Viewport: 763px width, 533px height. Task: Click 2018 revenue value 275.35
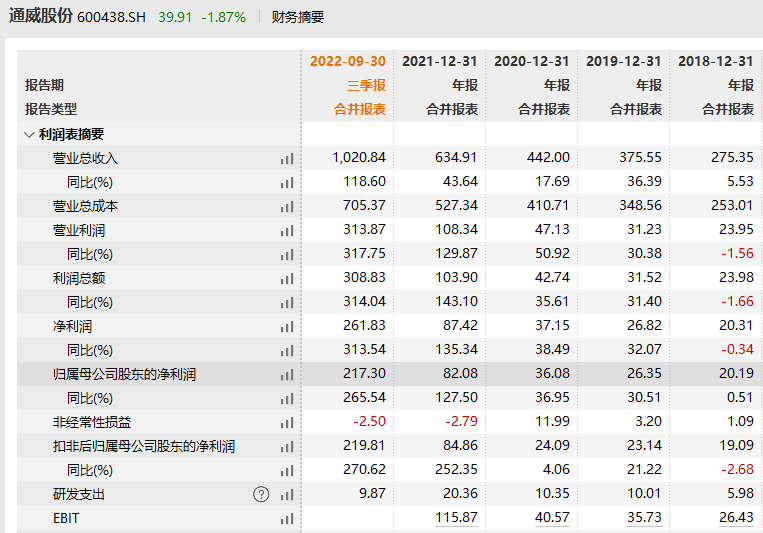tap(732, 158)
